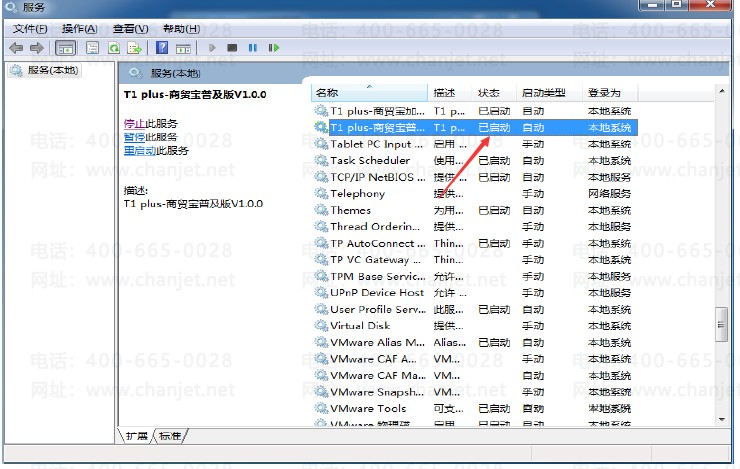Click the Forward arrow toolbar icon
The height and width of the screenshot is (469, 740).
click(x=36, y=48)
